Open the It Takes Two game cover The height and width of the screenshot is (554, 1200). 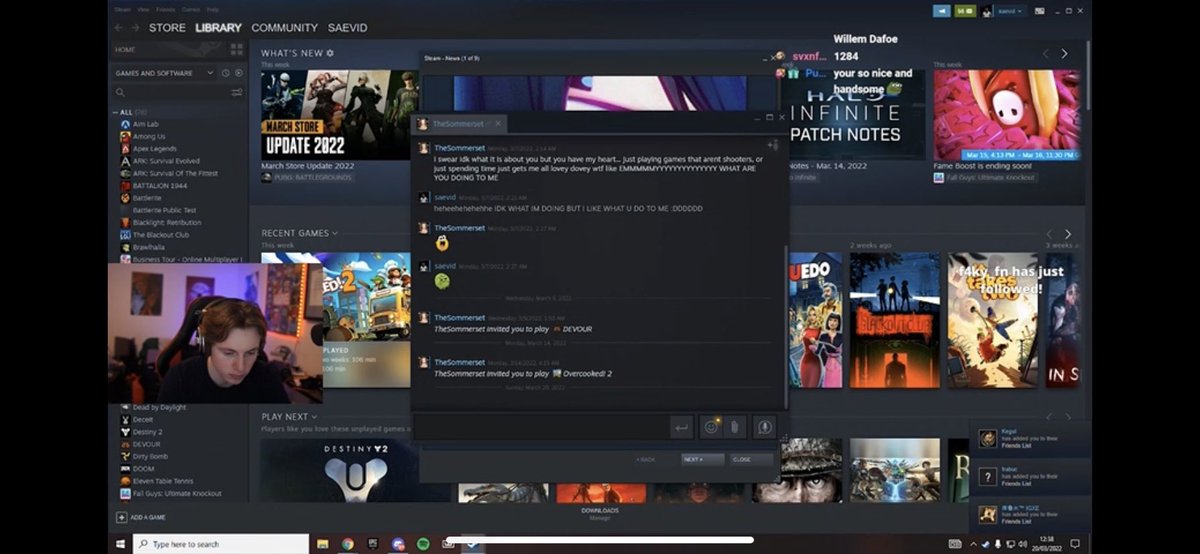coord(993,319)
